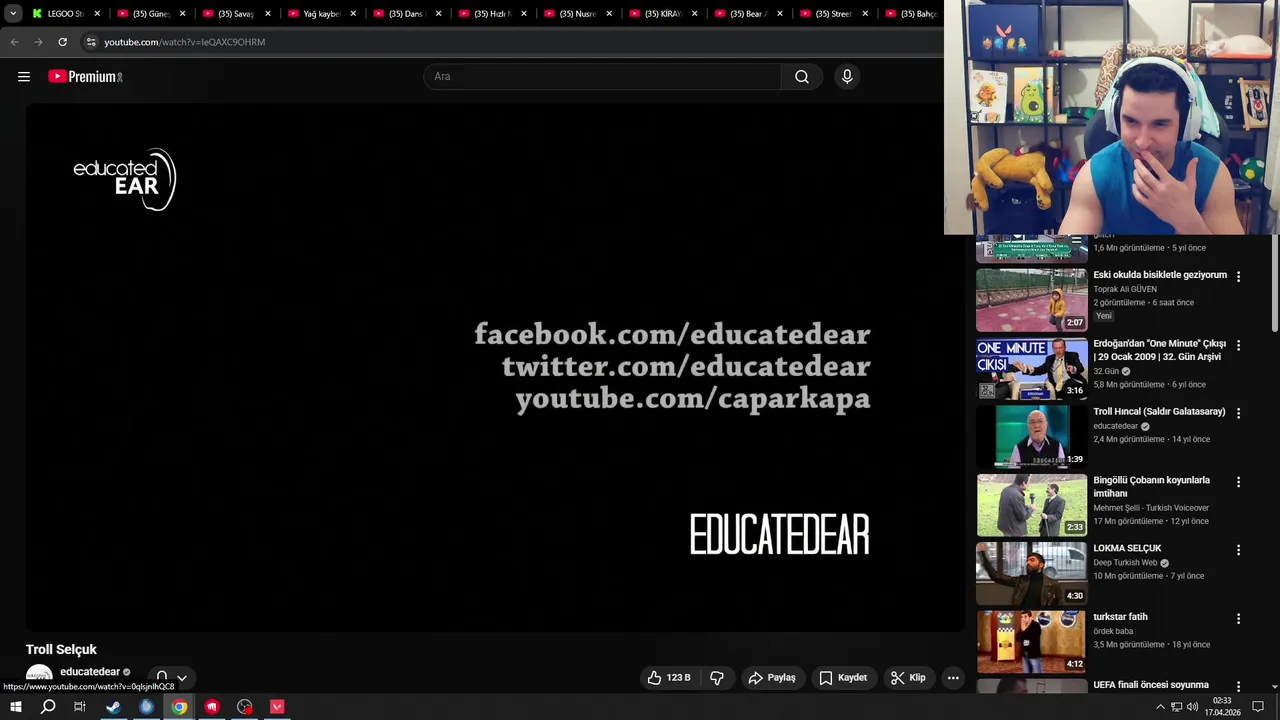Open more actions three-dot menu

(x=953, y=678)
